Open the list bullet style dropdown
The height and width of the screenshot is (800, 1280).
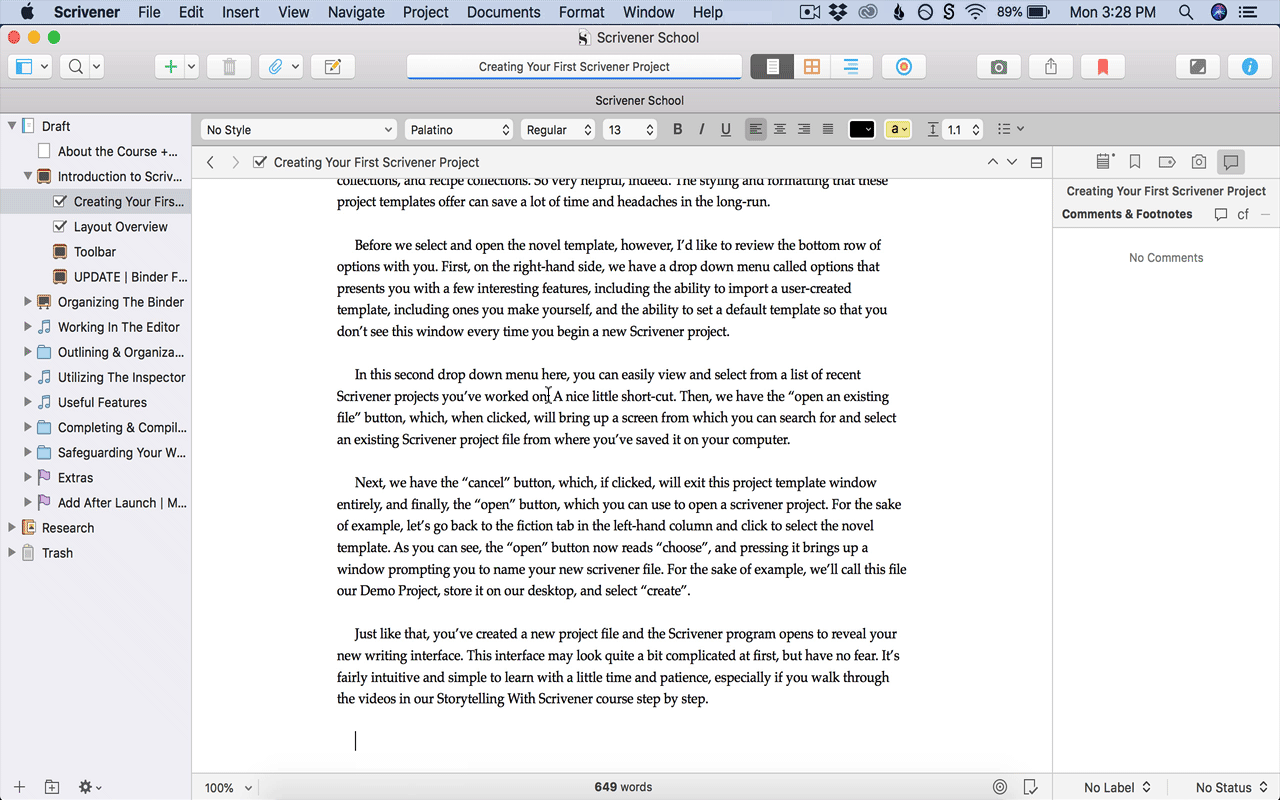tap(1011, 130)
